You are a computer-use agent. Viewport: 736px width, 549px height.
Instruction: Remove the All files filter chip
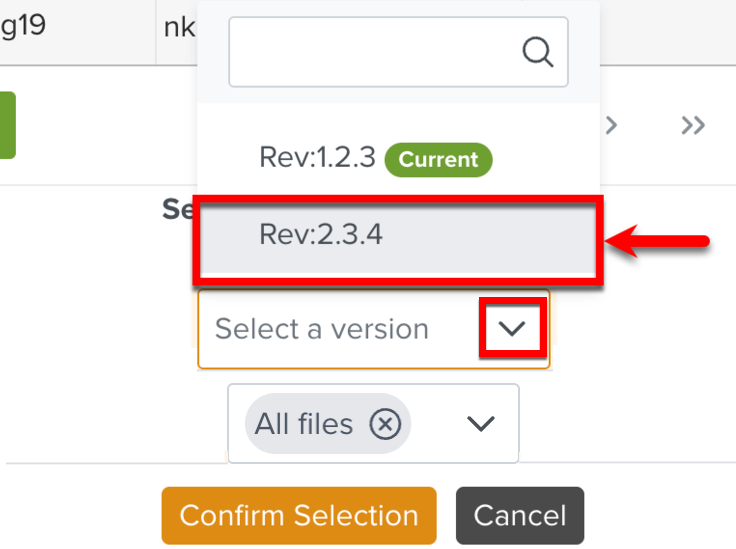tap(385, 424)
